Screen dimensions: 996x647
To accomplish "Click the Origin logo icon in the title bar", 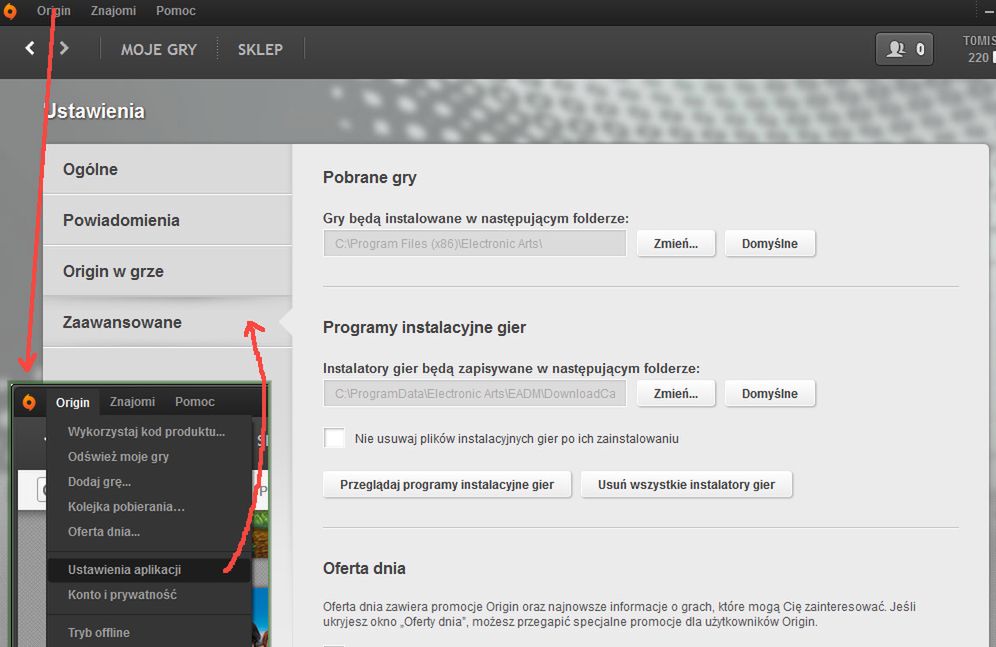I will 10,11.
